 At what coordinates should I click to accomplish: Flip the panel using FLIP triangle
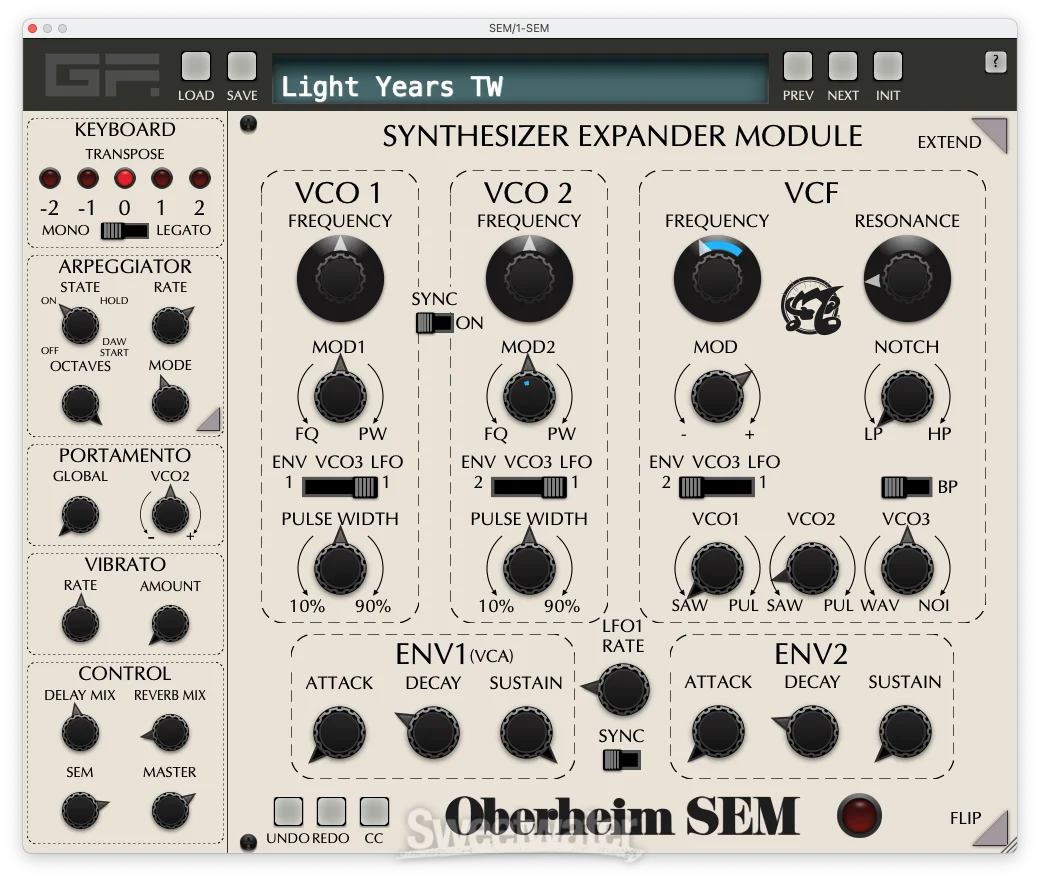pyautogui.click(x=991, y=828)
